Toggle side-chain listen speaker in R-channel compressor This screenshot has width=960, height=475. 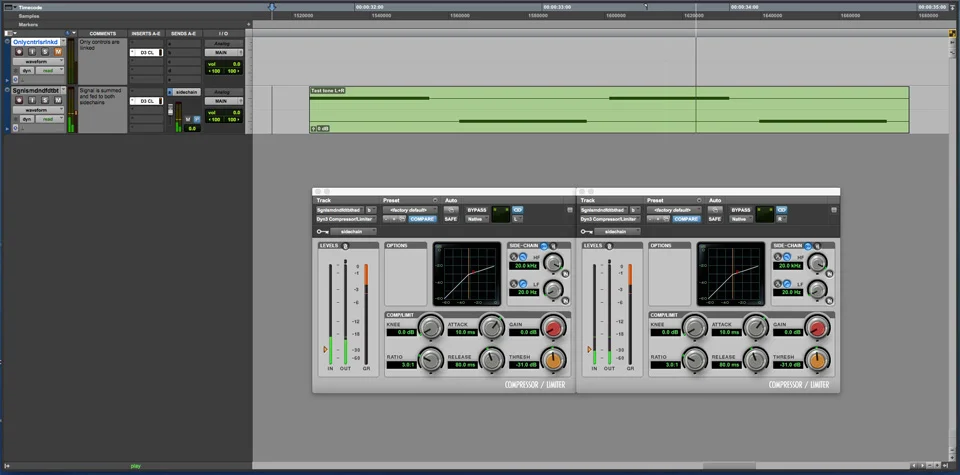(817, 245)
